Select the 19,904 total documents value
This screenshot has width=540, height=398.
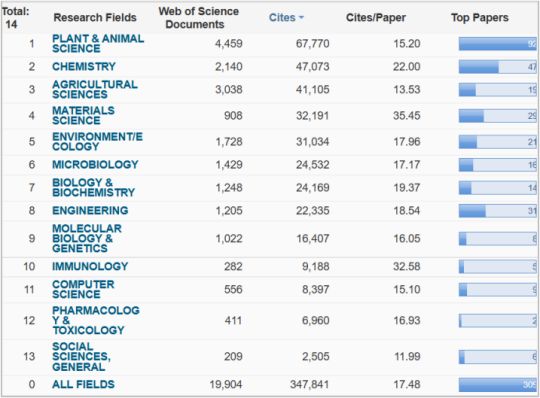pos(226,384)
